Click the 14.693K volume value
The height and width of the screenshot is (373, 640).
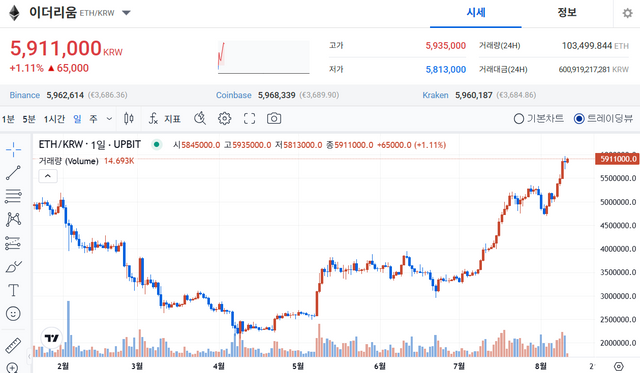point(119,161)
